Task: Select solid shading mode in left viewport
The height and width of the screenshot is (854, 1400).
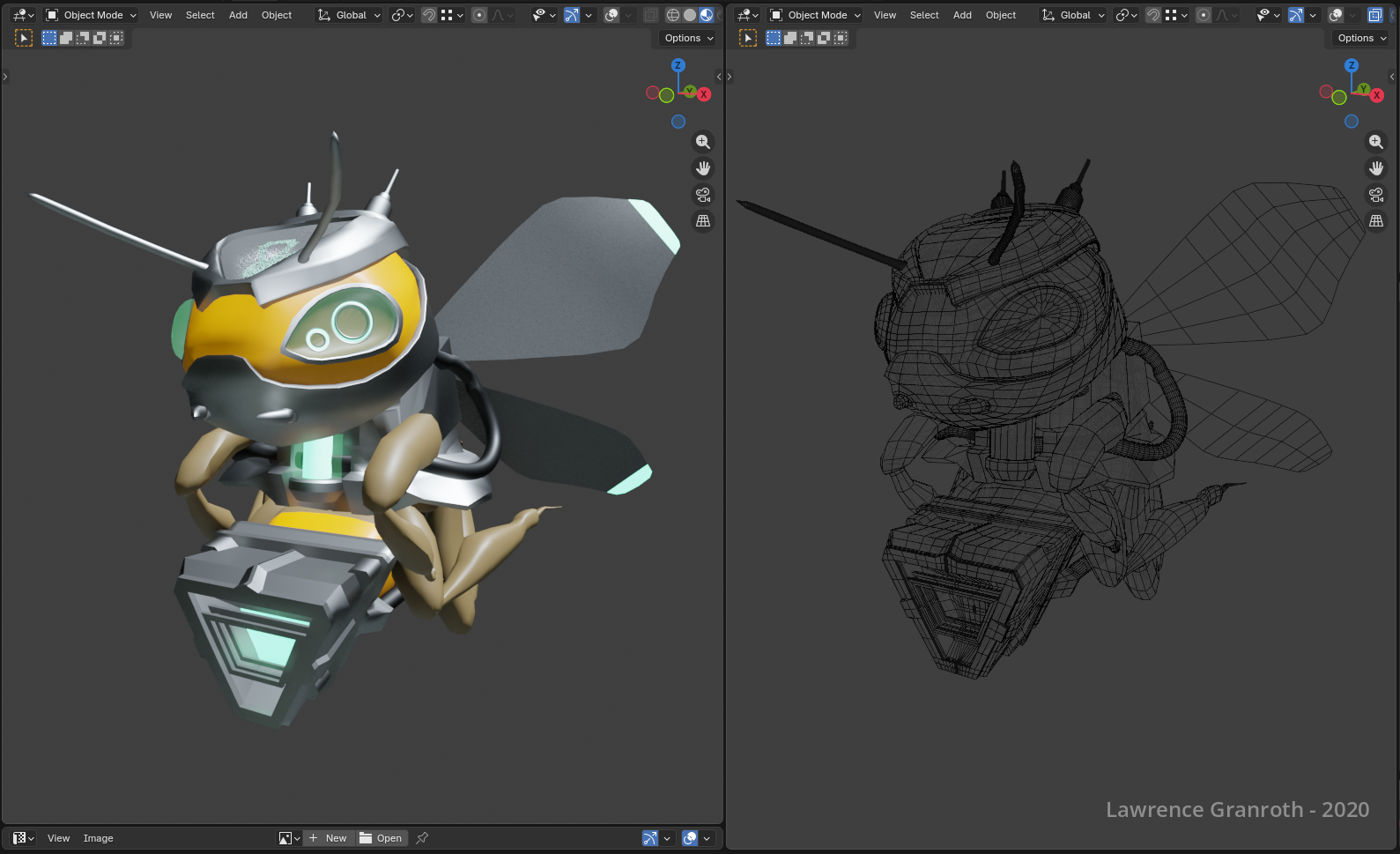Action: (x=690, y=15)
